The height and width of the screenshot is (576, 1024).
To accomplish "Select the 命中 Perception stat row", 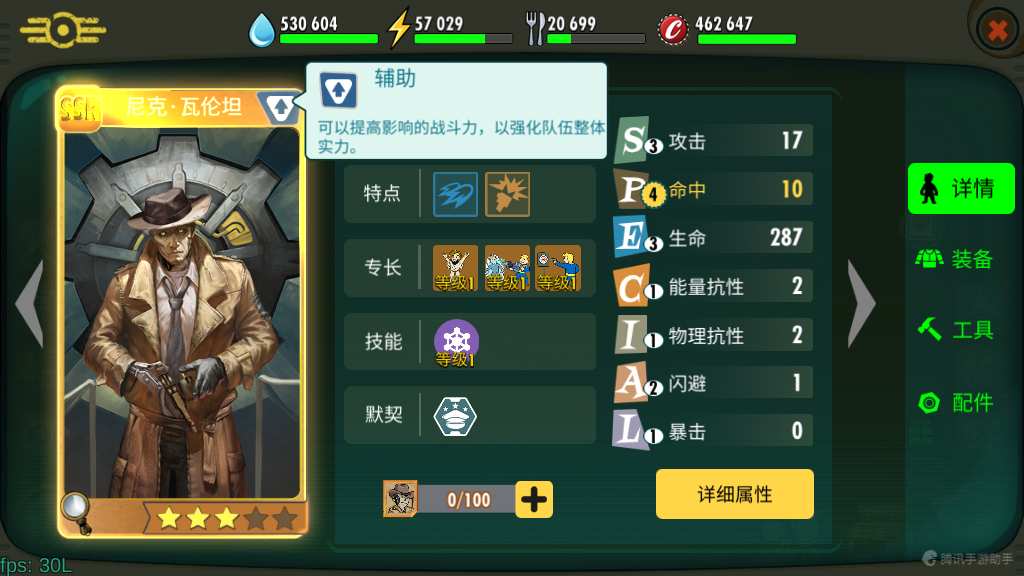I will click(713, 189).
